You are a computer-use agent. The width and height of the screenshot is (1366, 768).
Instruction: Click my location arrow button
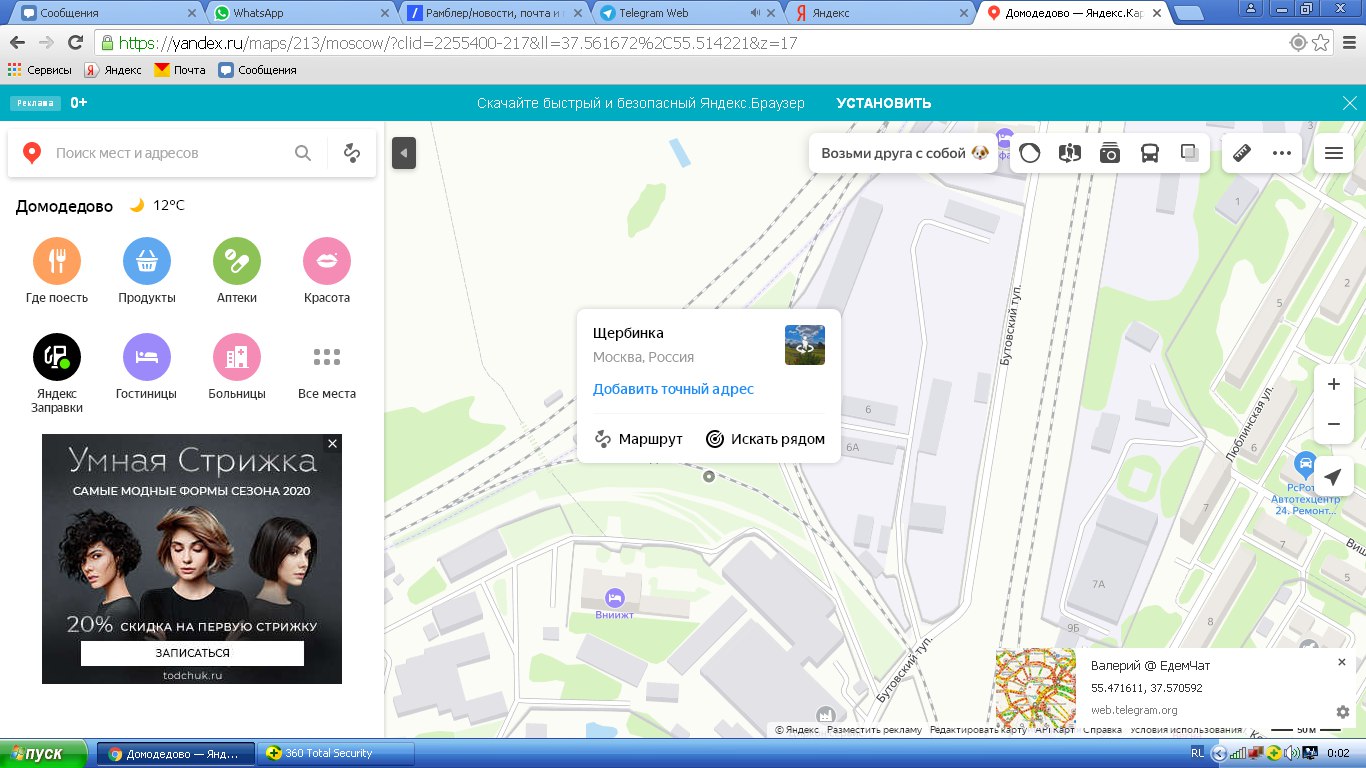[1333, 477]
